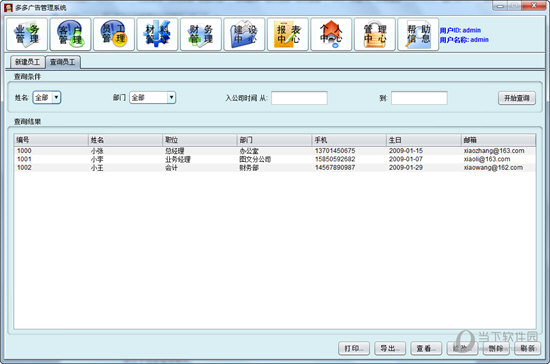Click the department cell 财务部
550x364 pixels.
pos(249,168)
